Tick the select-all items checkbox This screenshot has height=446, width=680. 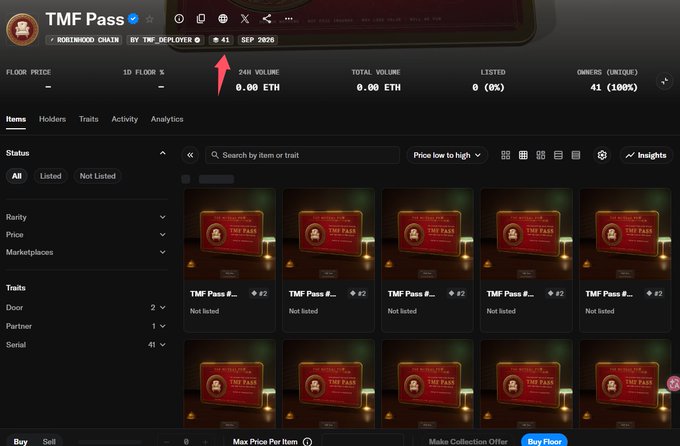186,179
